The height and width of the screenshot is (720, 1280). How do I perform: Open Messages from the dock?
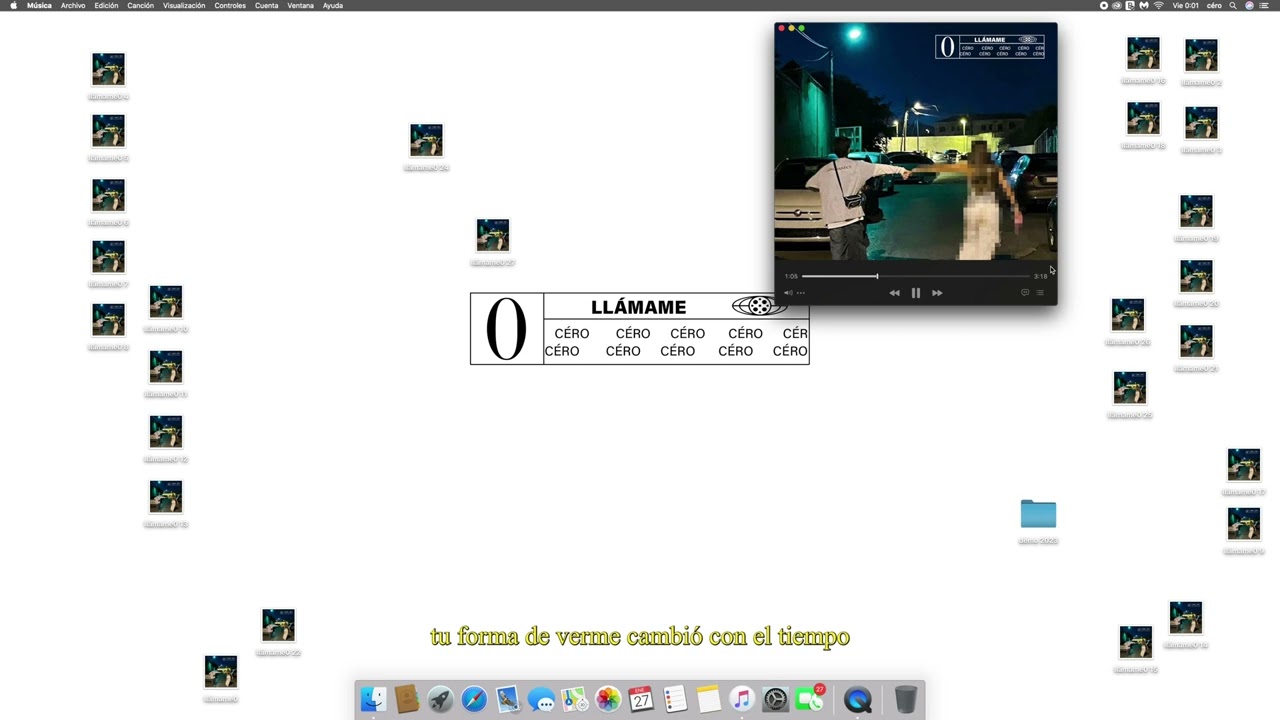click(541, 699)
